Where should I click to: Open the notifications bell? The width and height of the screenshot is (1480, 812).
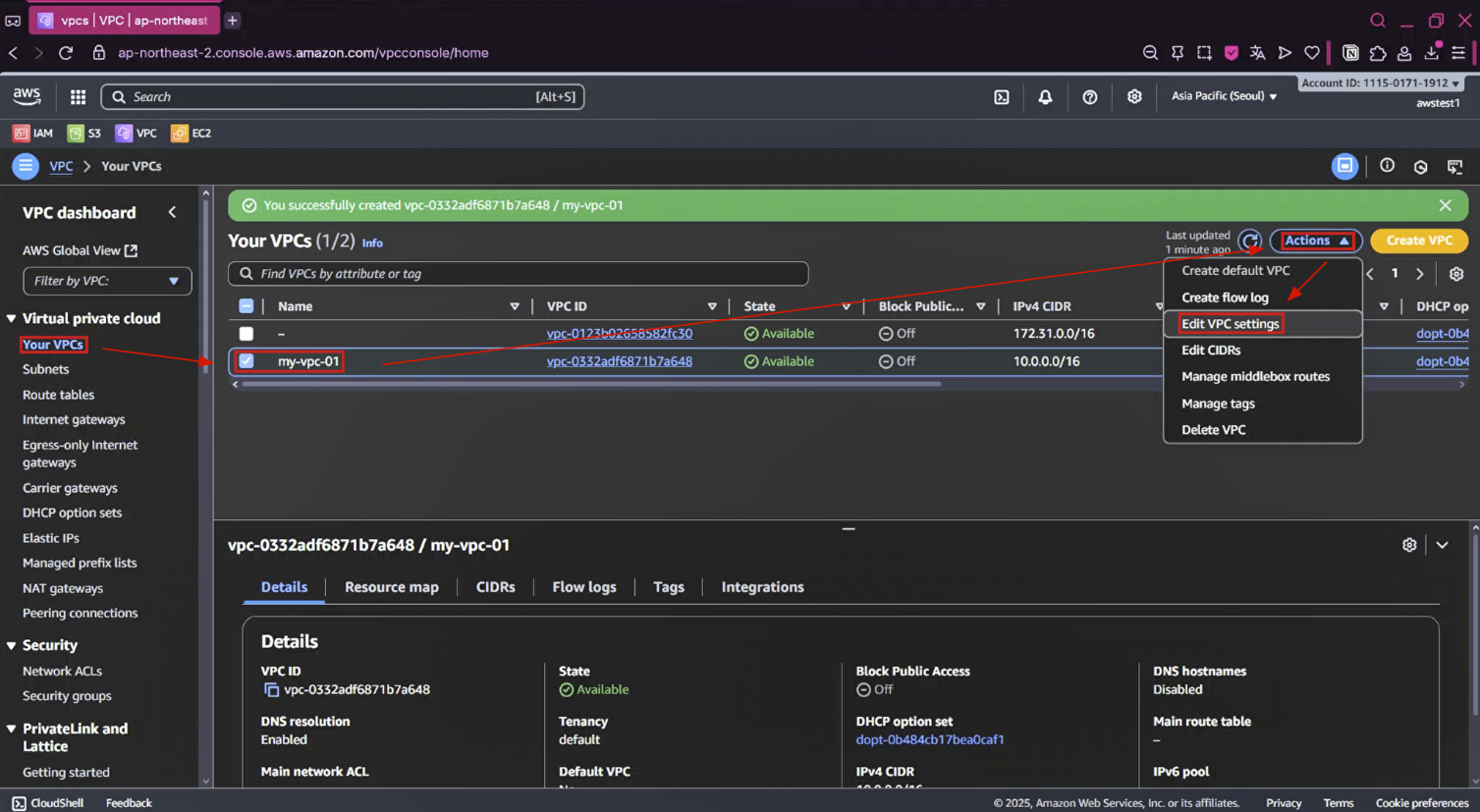pos(1045,96)
